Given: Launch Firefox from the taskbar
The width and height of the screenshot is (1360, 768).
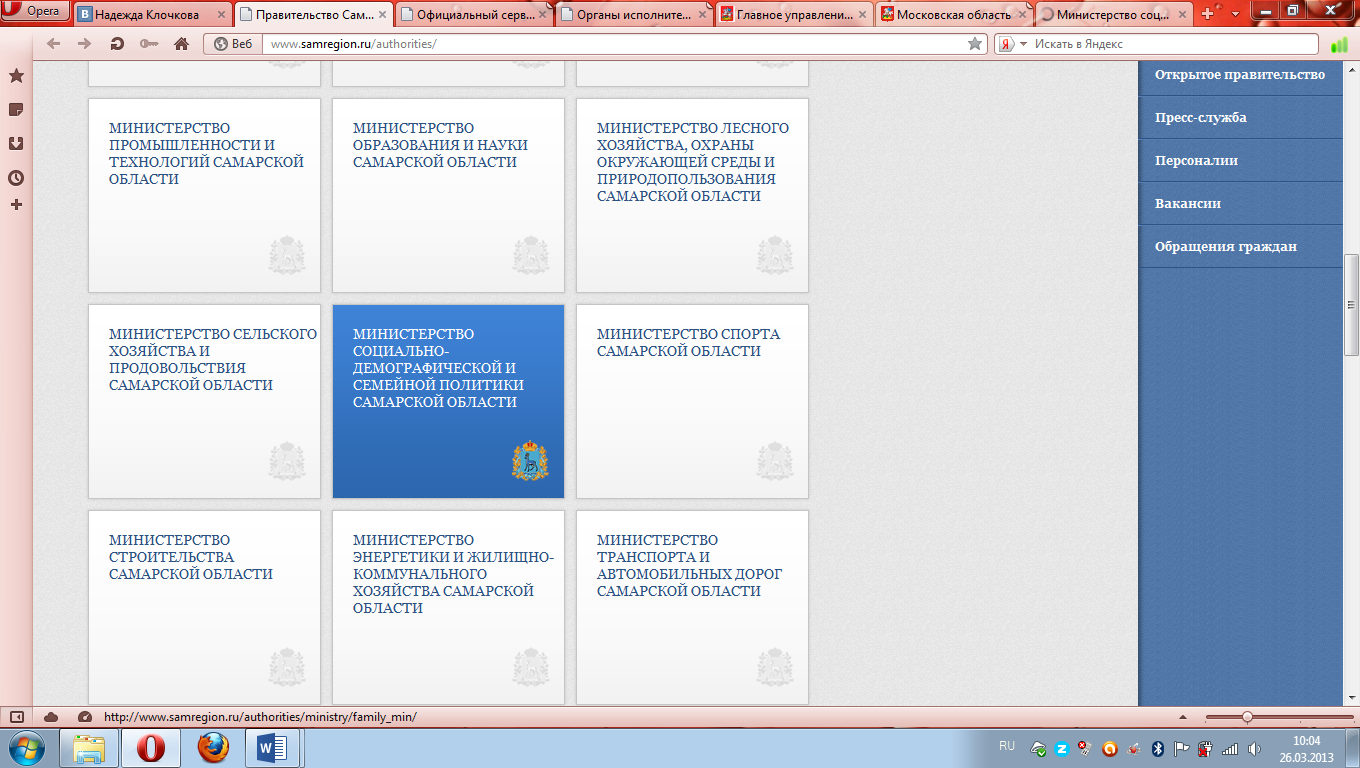Looking at the screenshot, I should (212, 748).
